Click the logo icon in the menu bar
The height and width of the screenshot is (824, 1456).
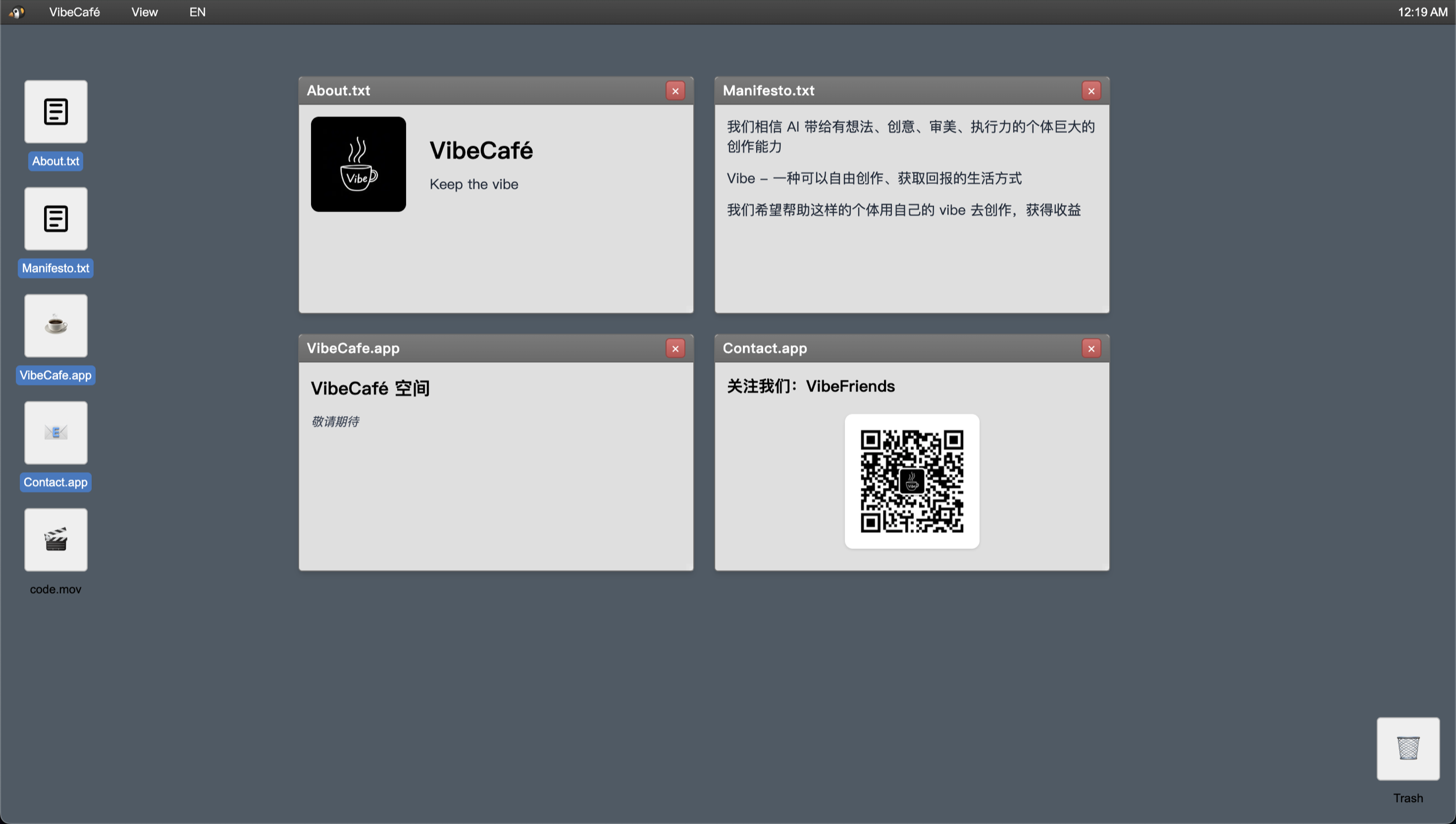point(16,12)
